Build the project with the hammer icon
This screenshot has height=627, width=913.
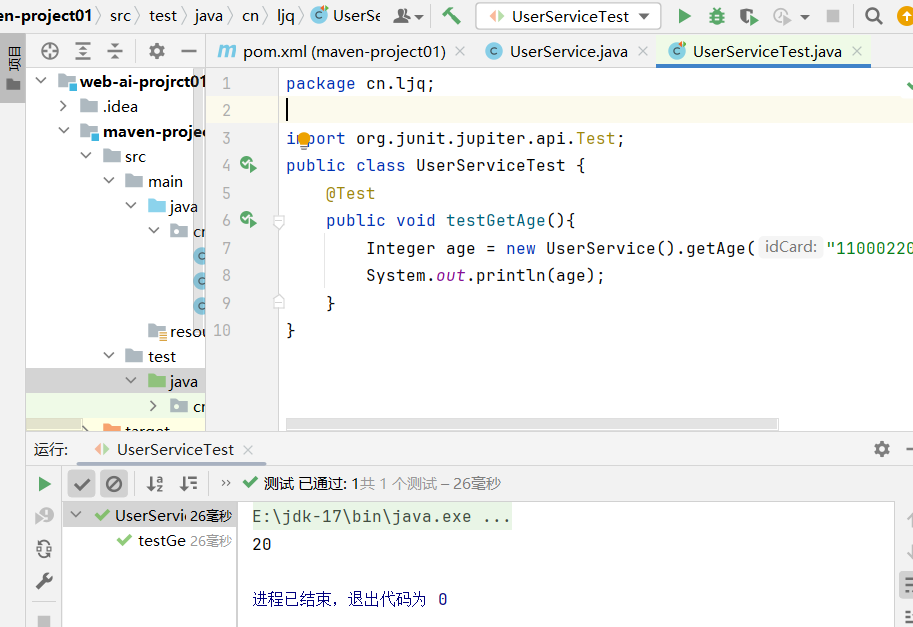pyautogui.click(x=451, y=16)
